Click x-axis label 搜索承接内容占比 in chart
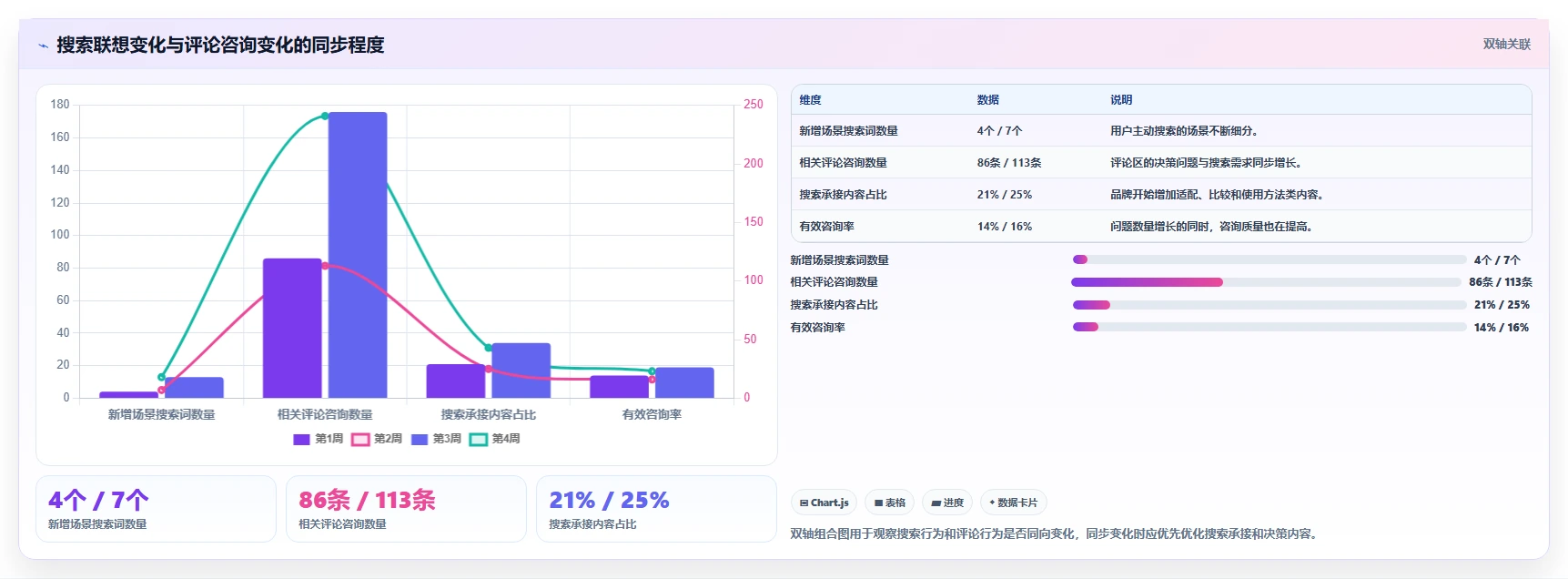 pos(489,414)
